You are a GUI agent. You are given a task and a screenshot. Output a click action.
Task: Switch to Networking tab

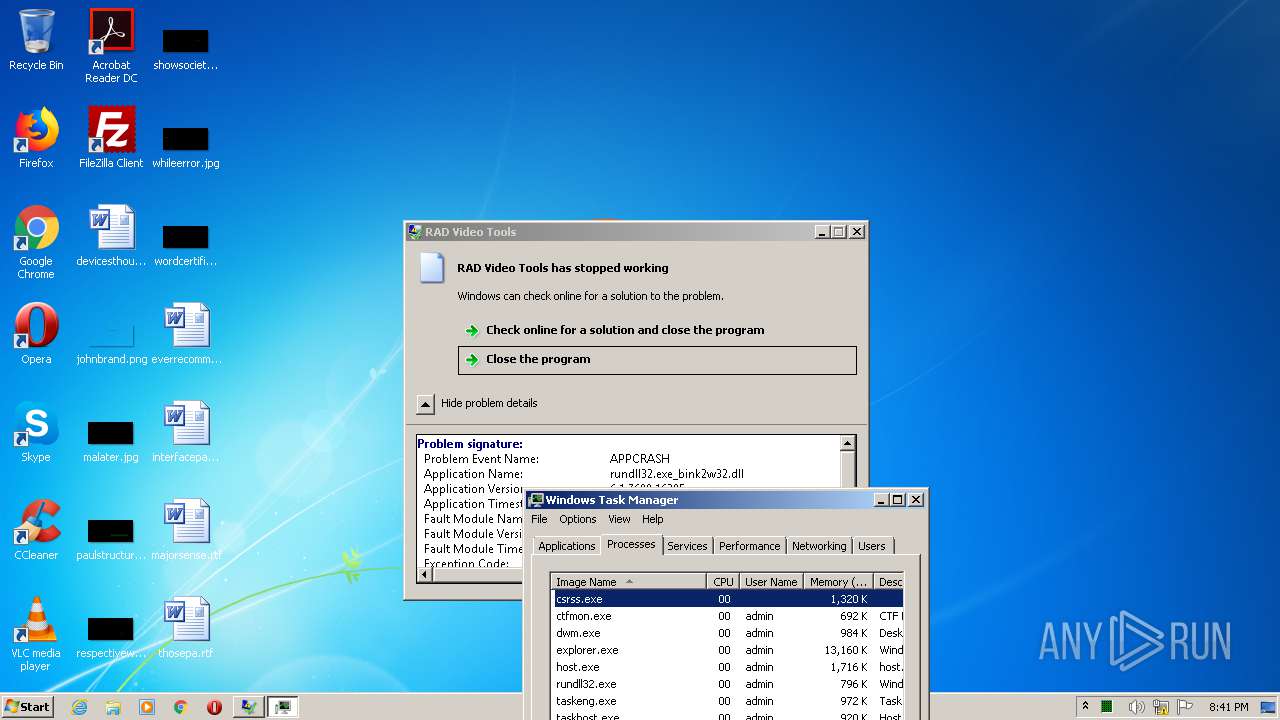[x=819, y=546]
